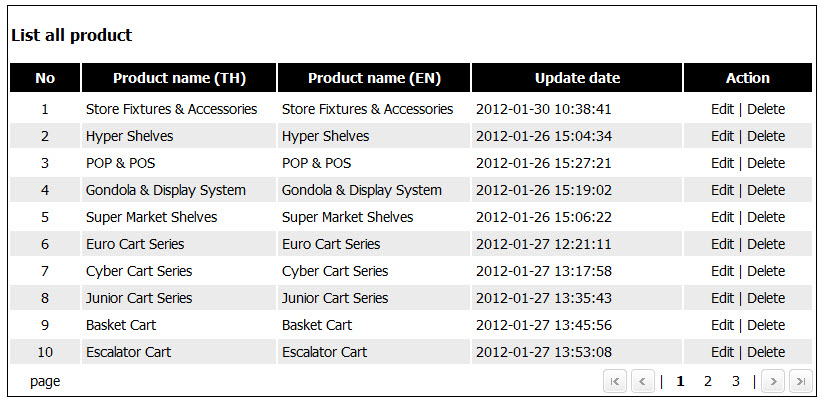Edit the Basket Cart product
This screenshot has width=823, height=406.
722,325
